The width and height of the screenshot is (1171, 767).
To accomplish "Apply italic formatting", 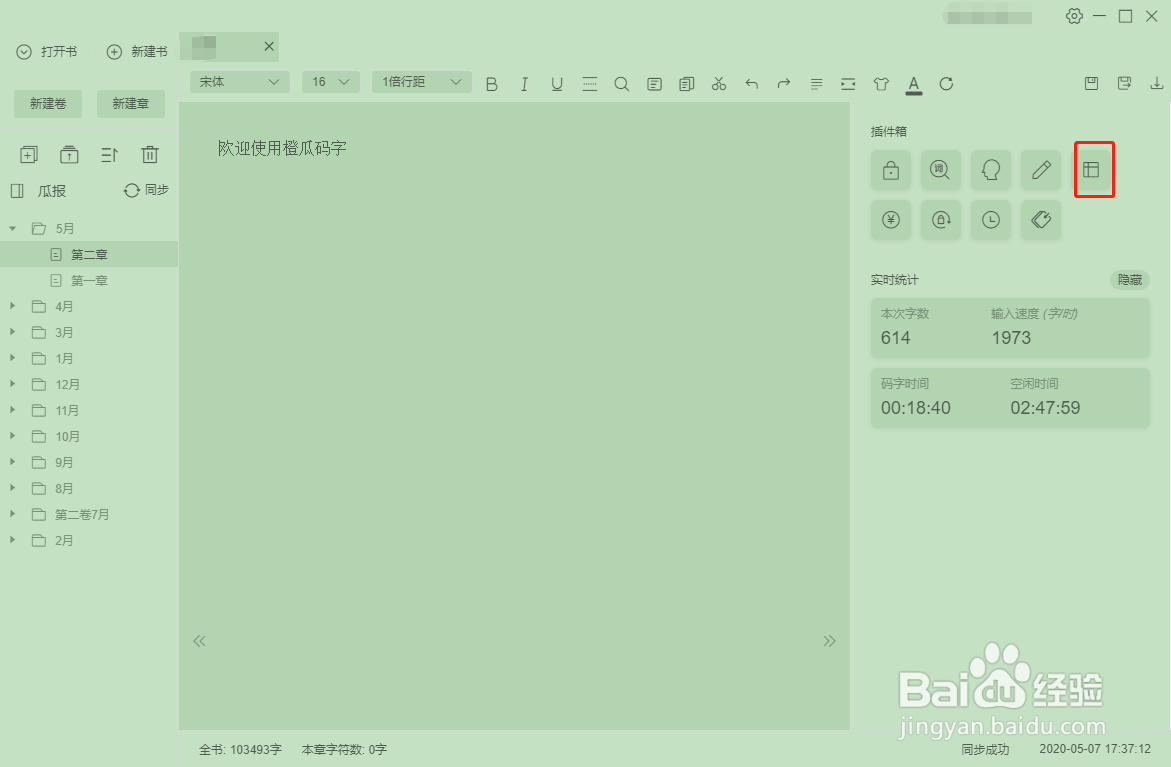I will pyautogui.click(x=524, y=84).
